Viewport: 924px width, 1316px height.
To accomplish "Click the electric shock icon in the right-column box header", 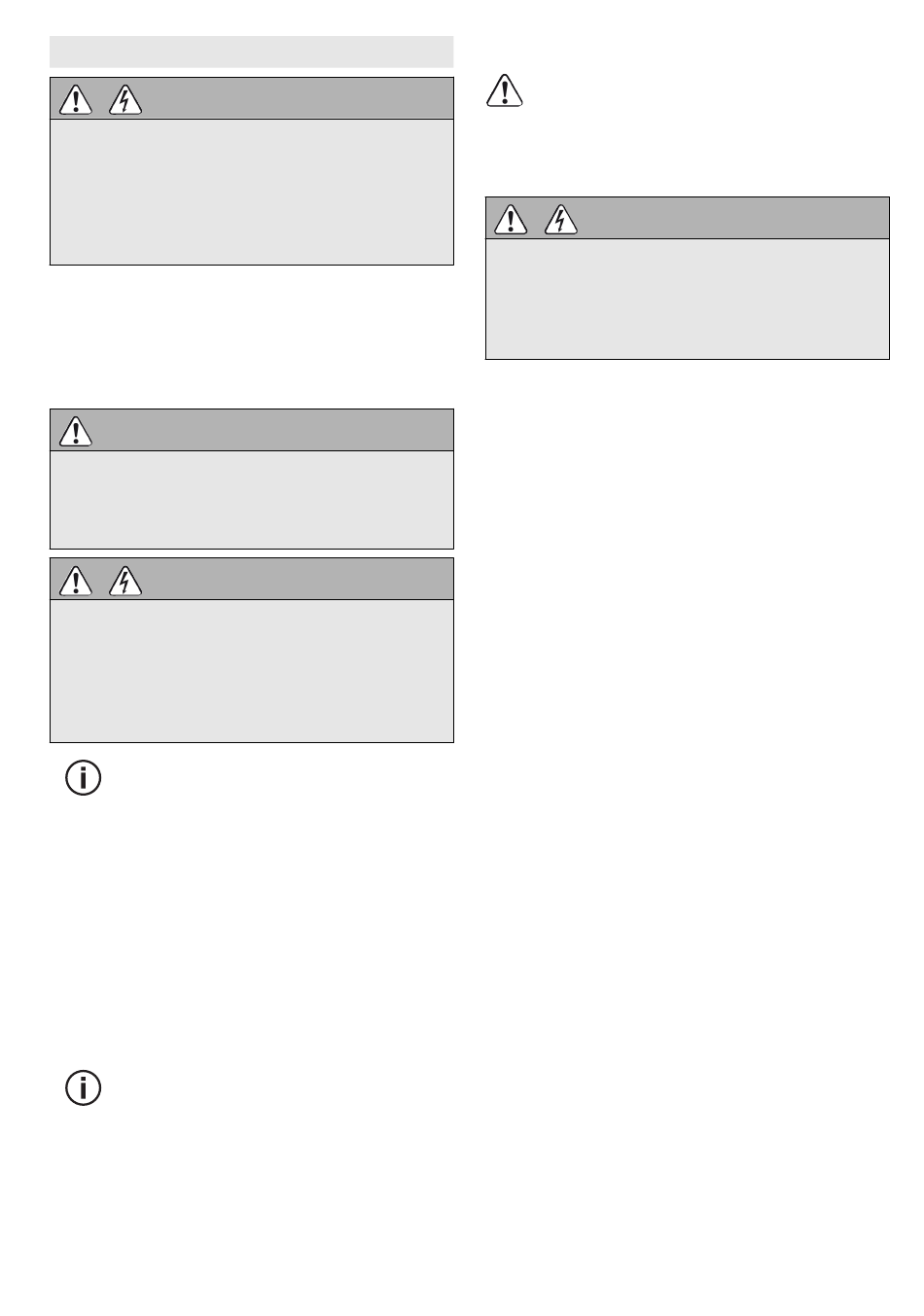I will click(x=560, y=220).
